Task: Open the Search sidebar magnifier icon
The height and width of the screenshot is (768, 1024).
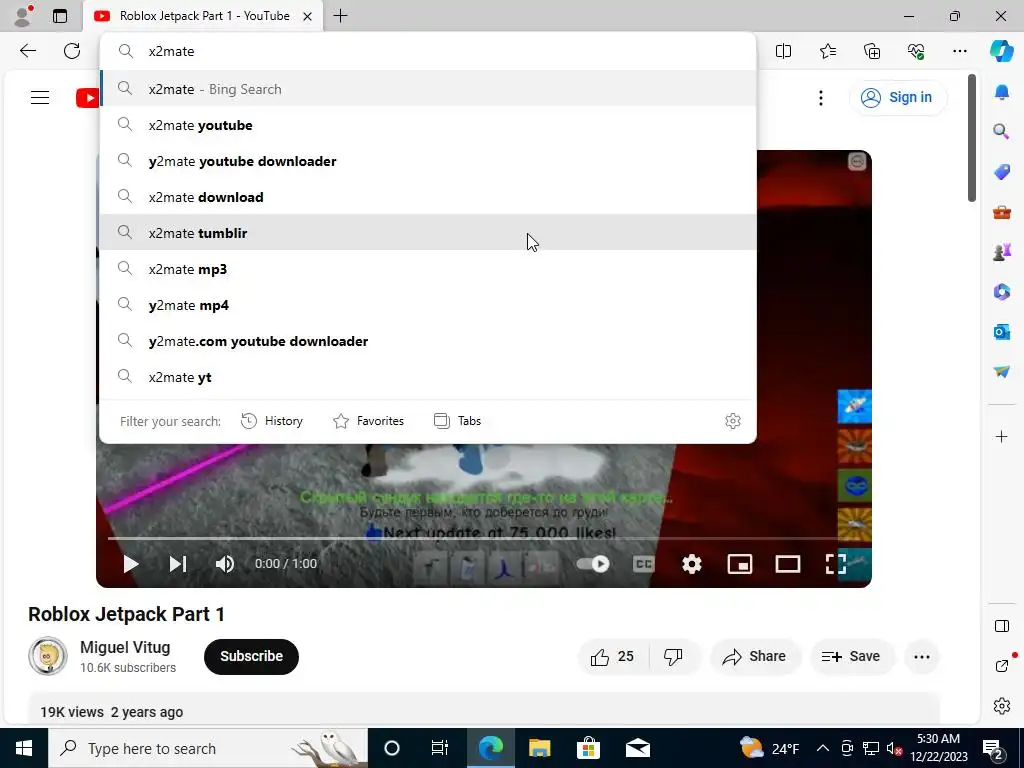Action: point(1001,132)
